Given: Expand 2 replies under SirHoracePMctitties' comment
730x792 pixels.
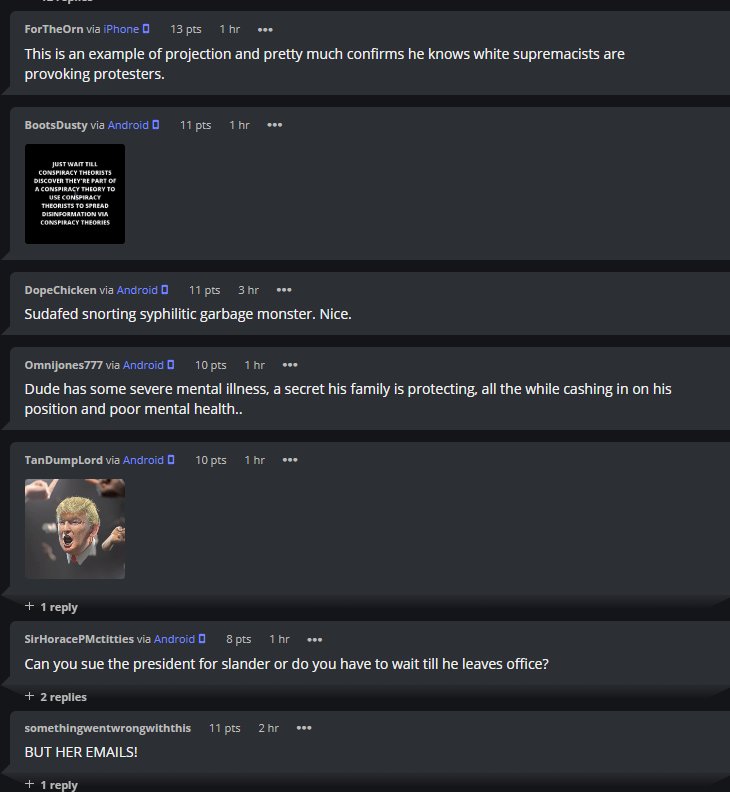Looking at the screenshot, I should (56, 697).
